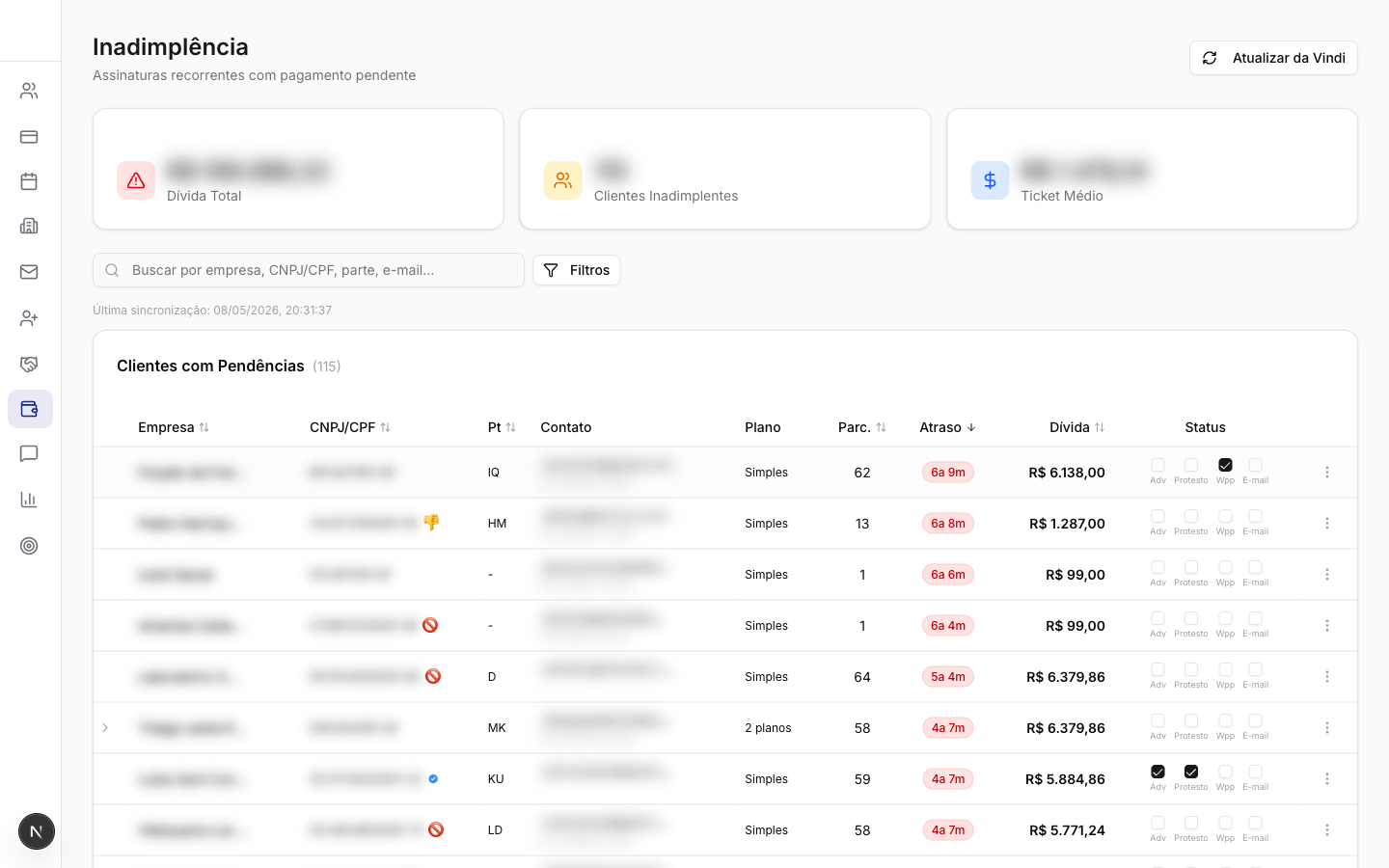Open the add-user sidebar icon
The height and width of the screenshot is (868, 1389).
(29, 318)
